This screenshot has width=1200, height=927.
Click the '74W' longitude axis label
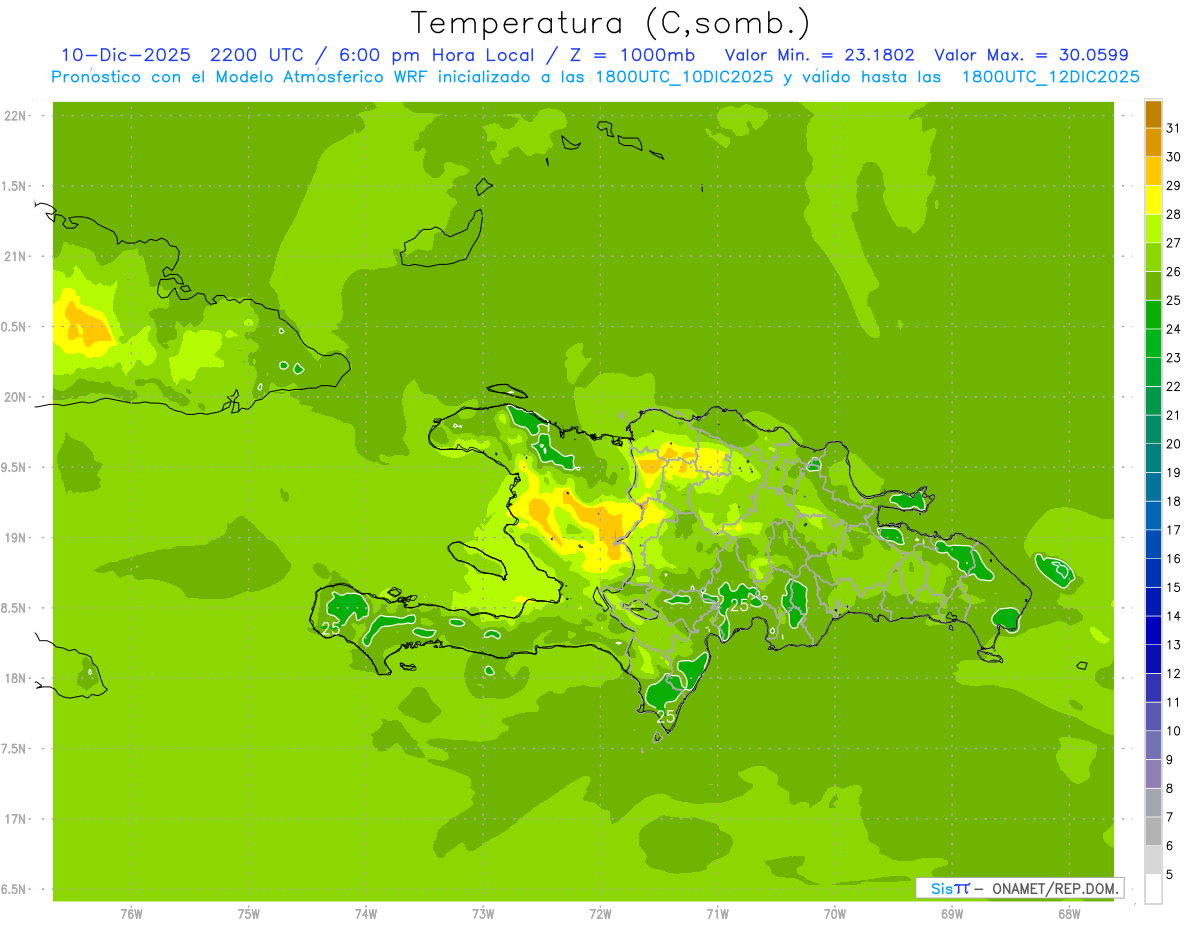pyautogui.click(x=366, y=913)
